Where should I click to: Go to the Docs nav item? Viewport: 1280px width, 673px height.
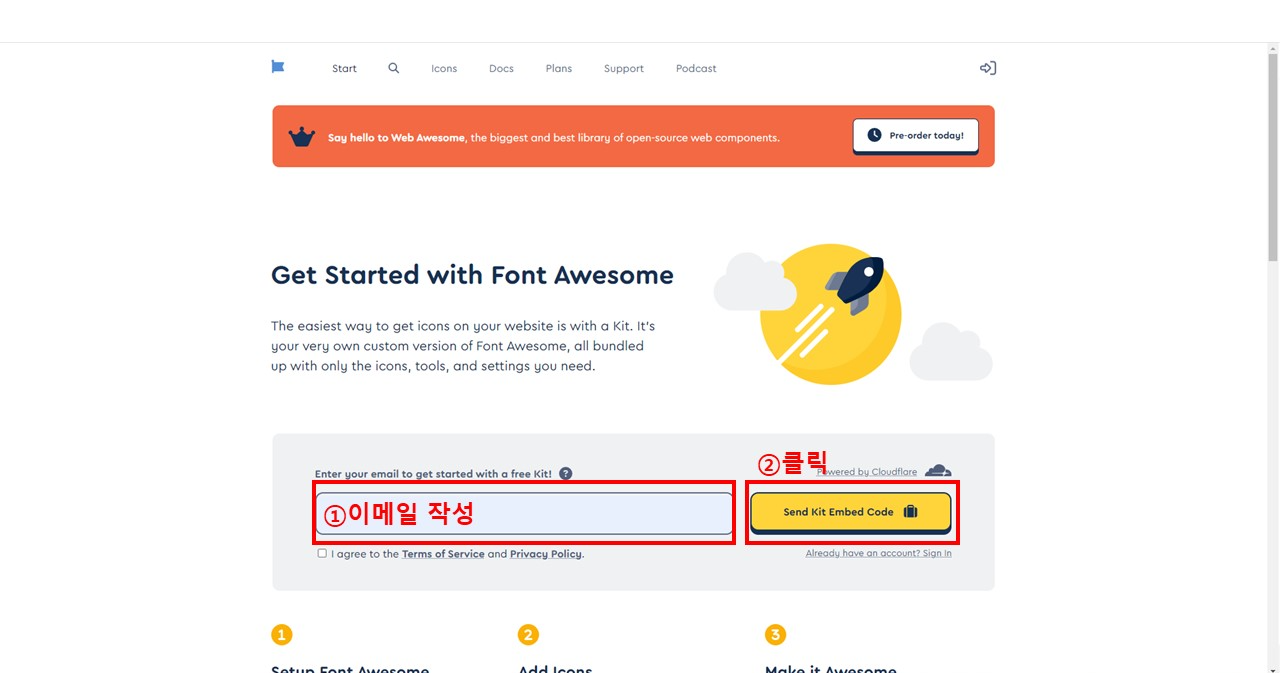tap(501, 69)
